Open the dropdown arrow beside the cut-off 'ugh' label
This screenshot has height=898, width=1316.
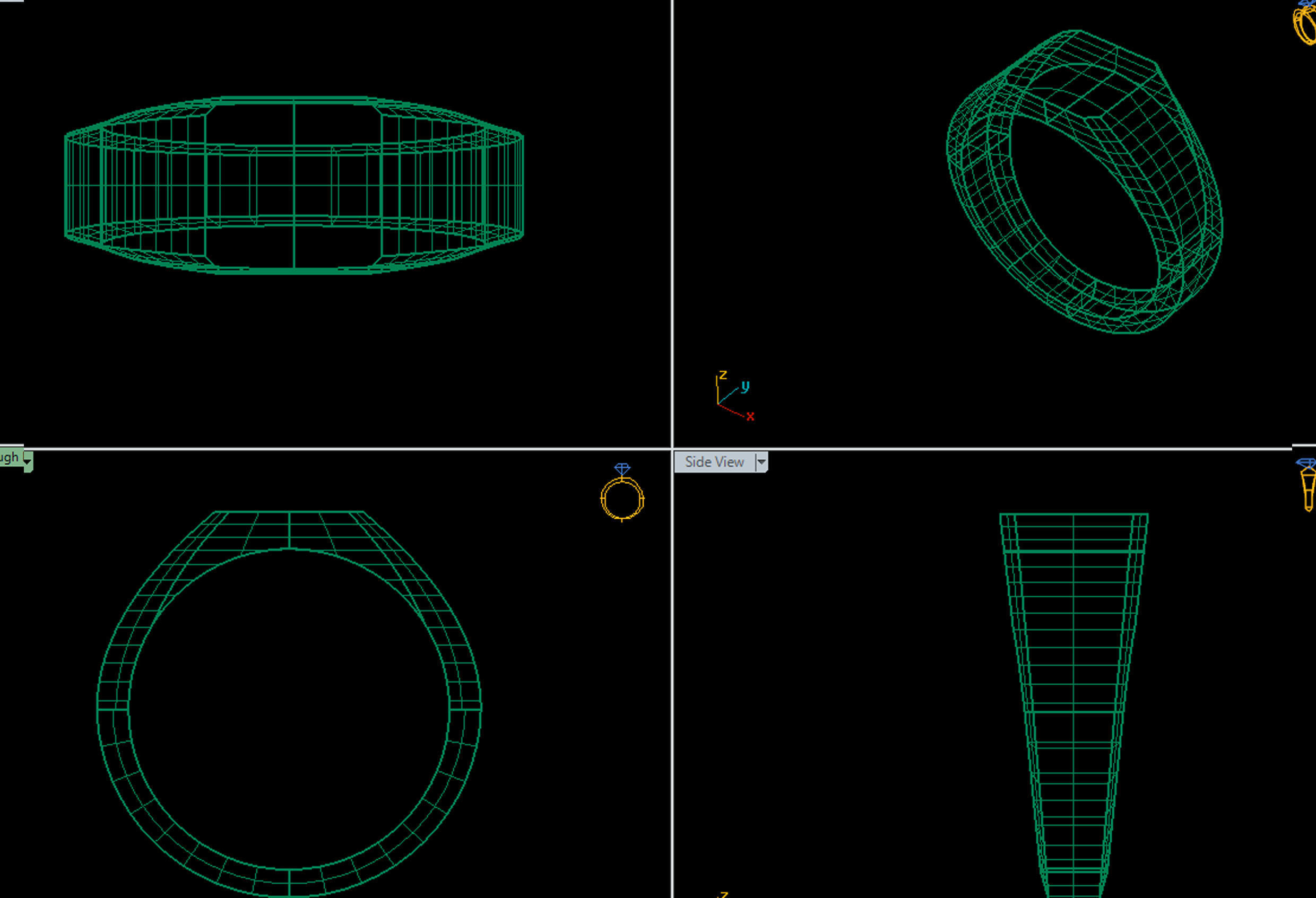tap(27, 462)
